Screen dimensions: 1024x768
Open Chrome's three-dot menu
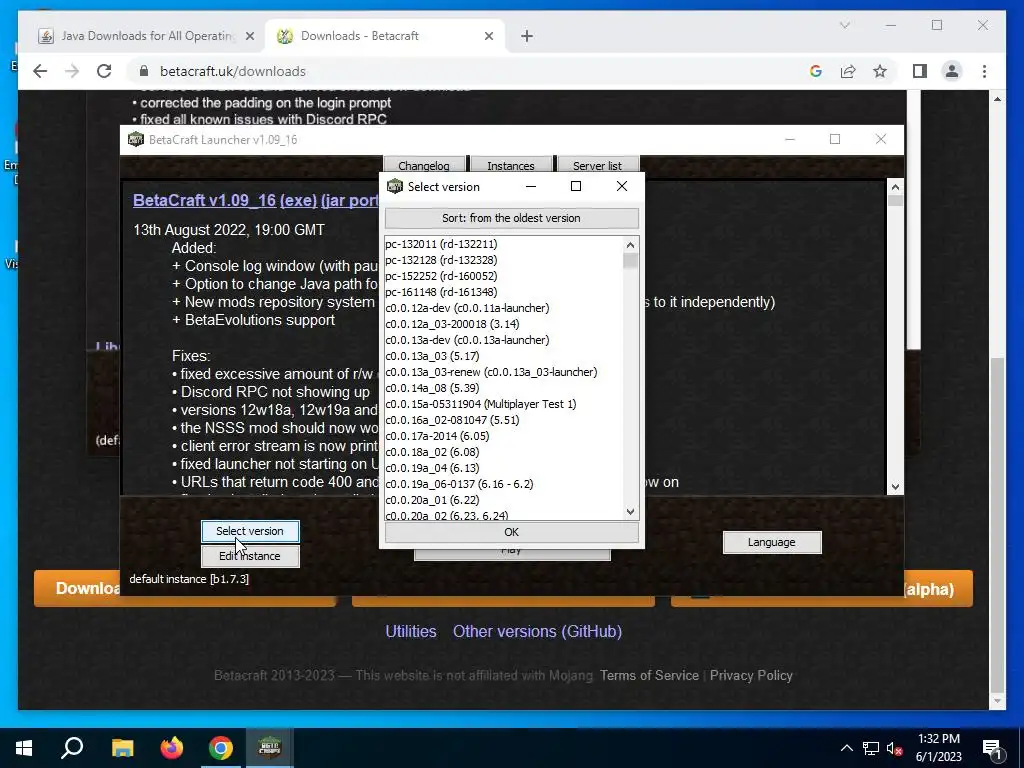[x=984, y=71]
